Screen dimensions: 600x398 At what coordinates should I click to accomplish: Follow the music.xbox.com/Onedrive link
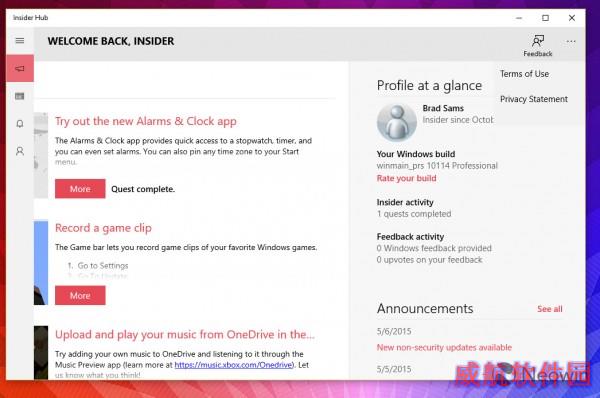234,365
